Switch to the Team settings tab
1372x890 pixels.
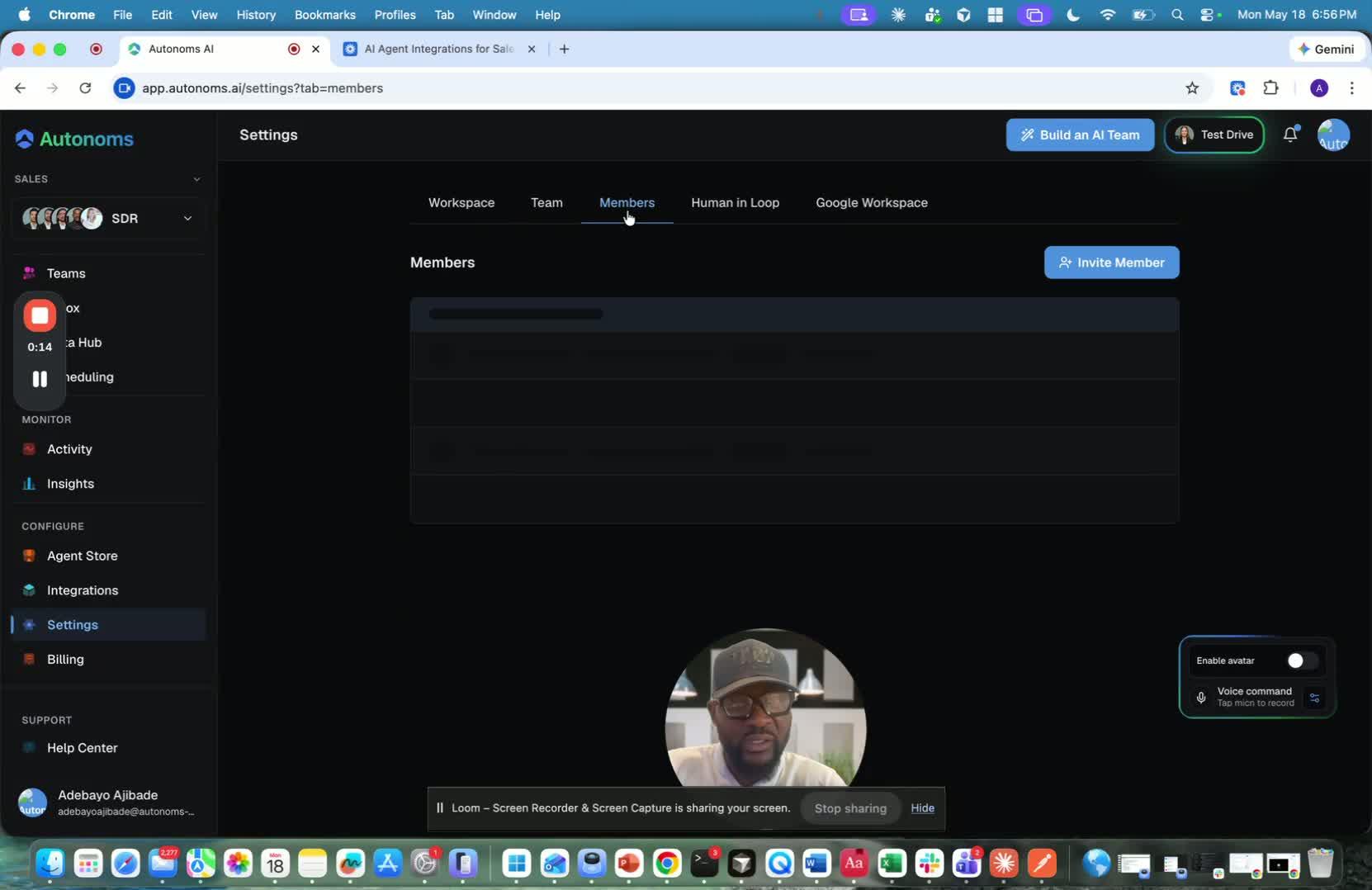(546, 203)
